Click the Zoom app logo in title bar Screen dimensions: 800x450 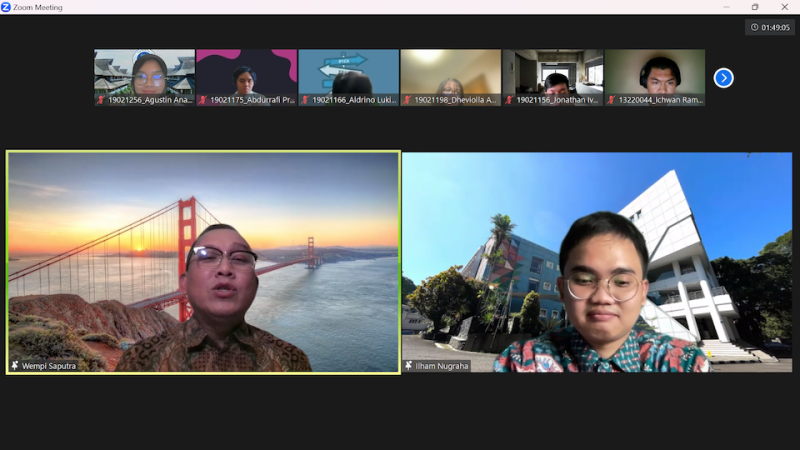[x=8, y=7]
